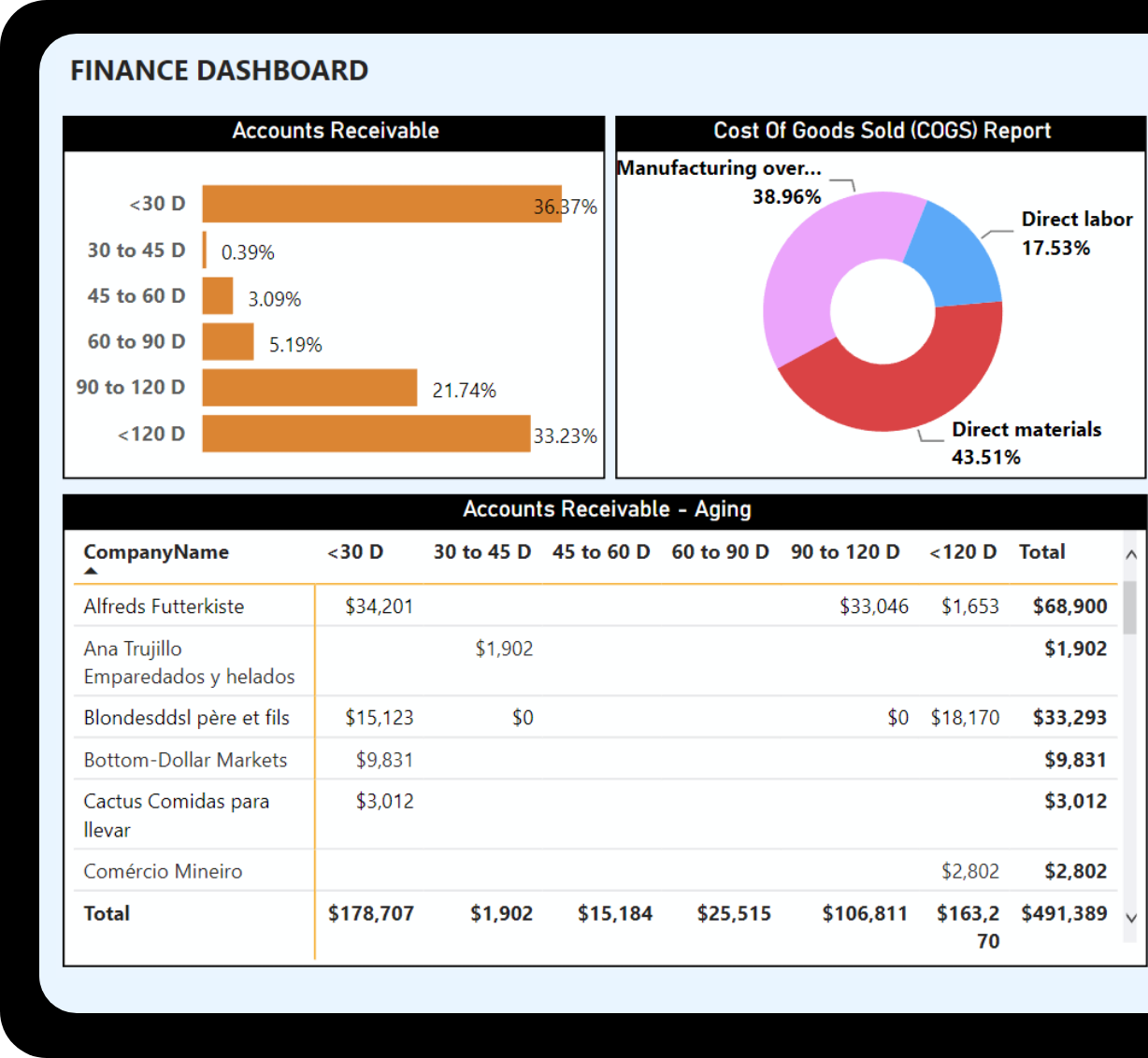Sort by the 60 to 90 D table header
The width and height of the screenshot is (1148, 1058).
coord(720,552)
